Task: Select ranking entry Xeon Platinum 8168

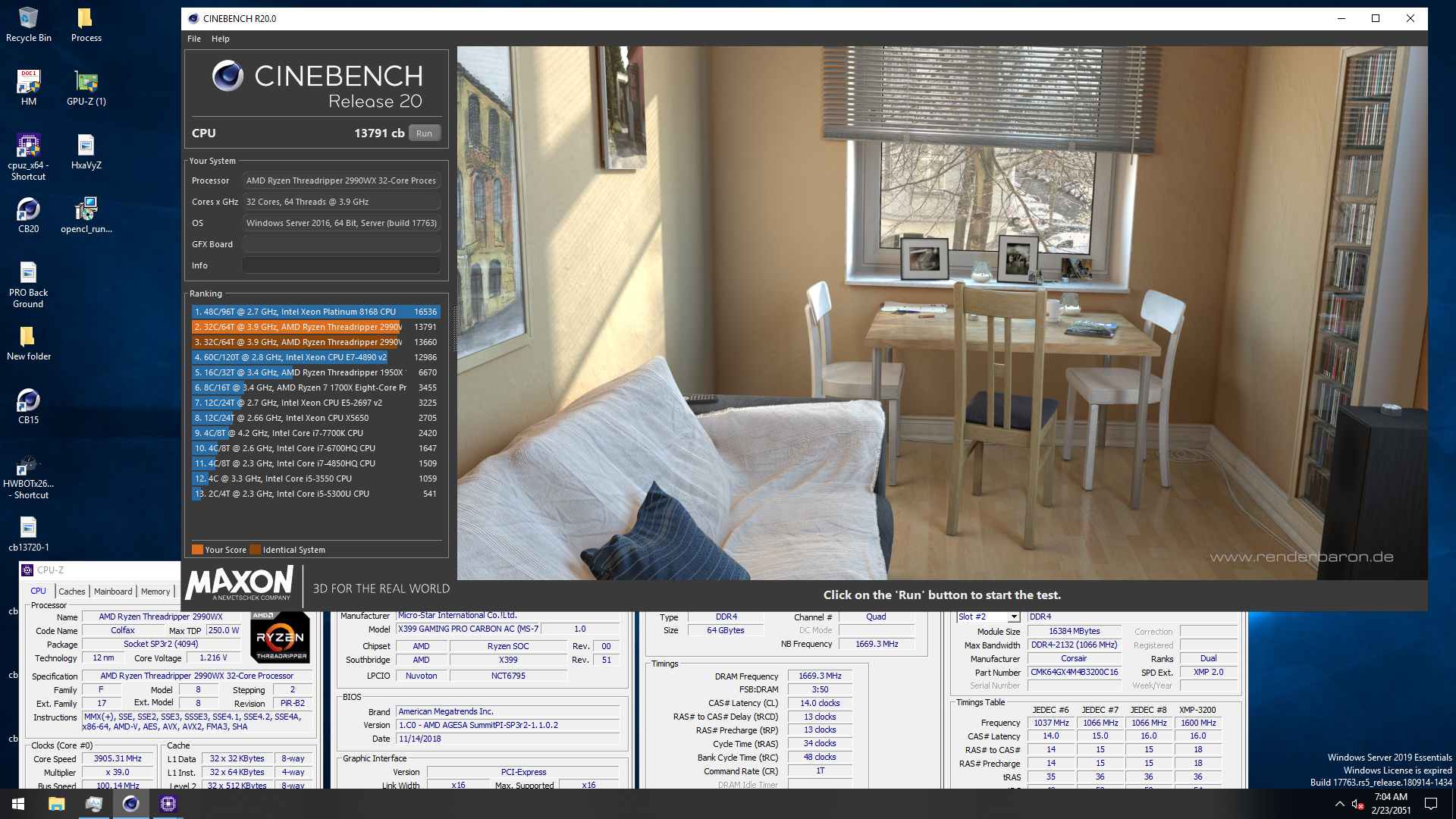Action: click(315, 312)
